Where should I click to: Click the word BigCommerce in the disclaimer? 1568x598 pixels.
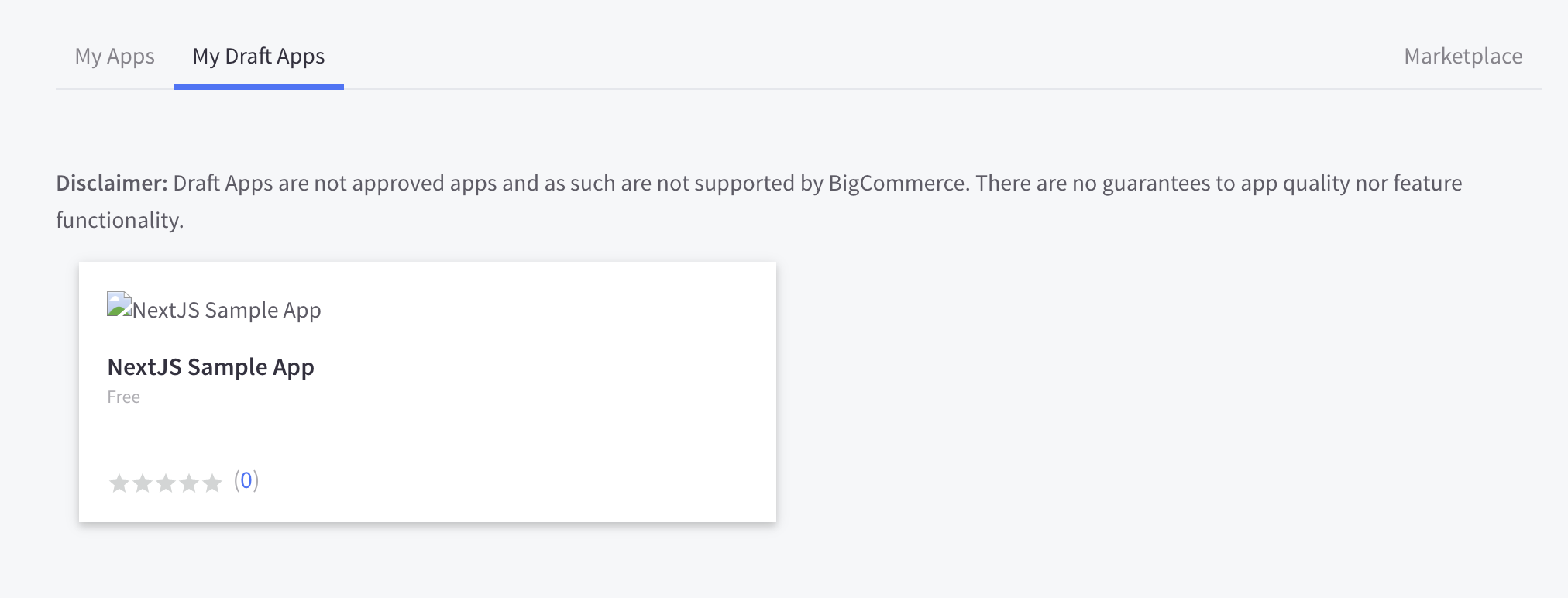pyautogui.click(x=897, y=184)
